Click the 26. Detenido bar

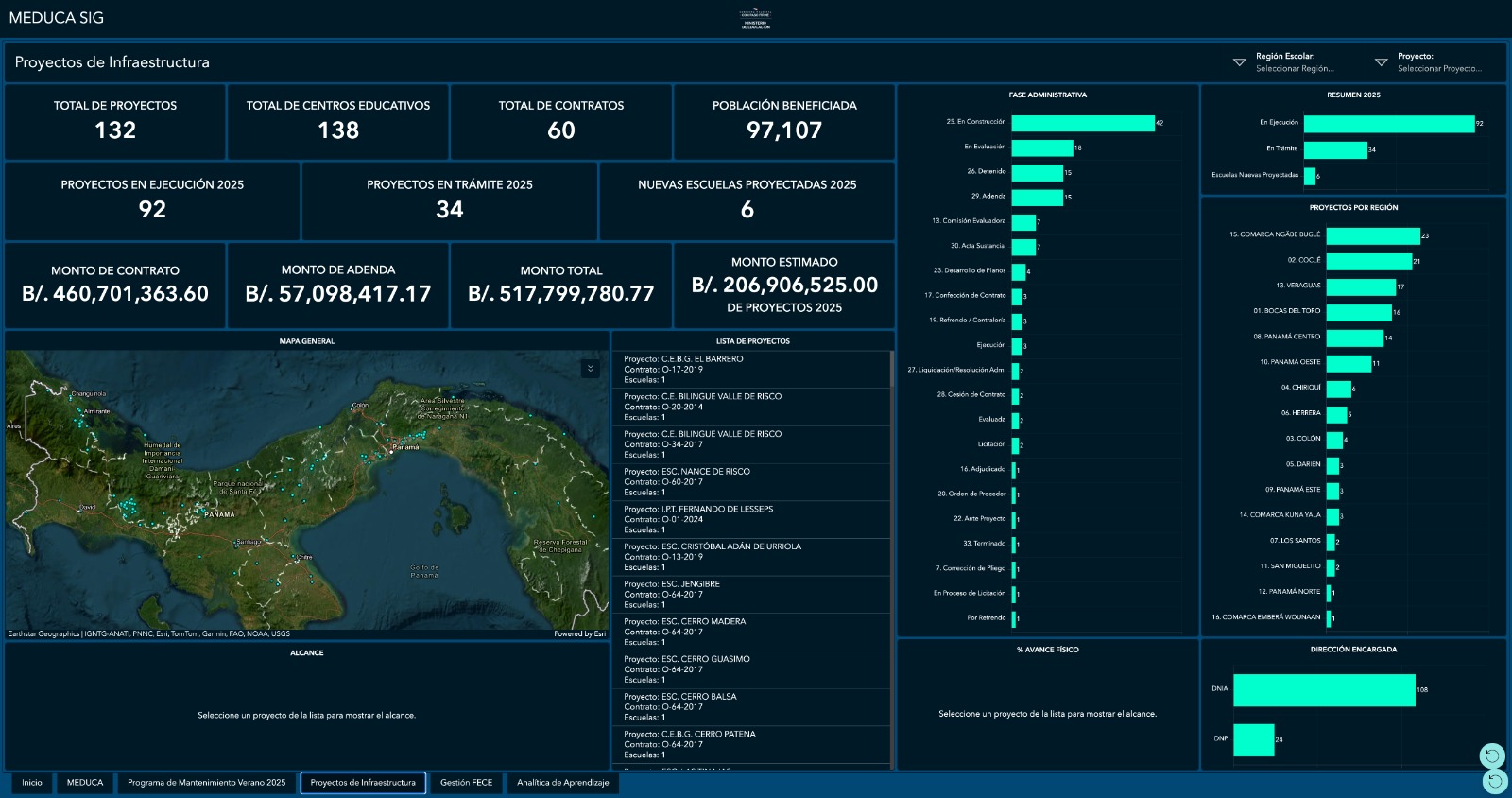point(1038,172)
